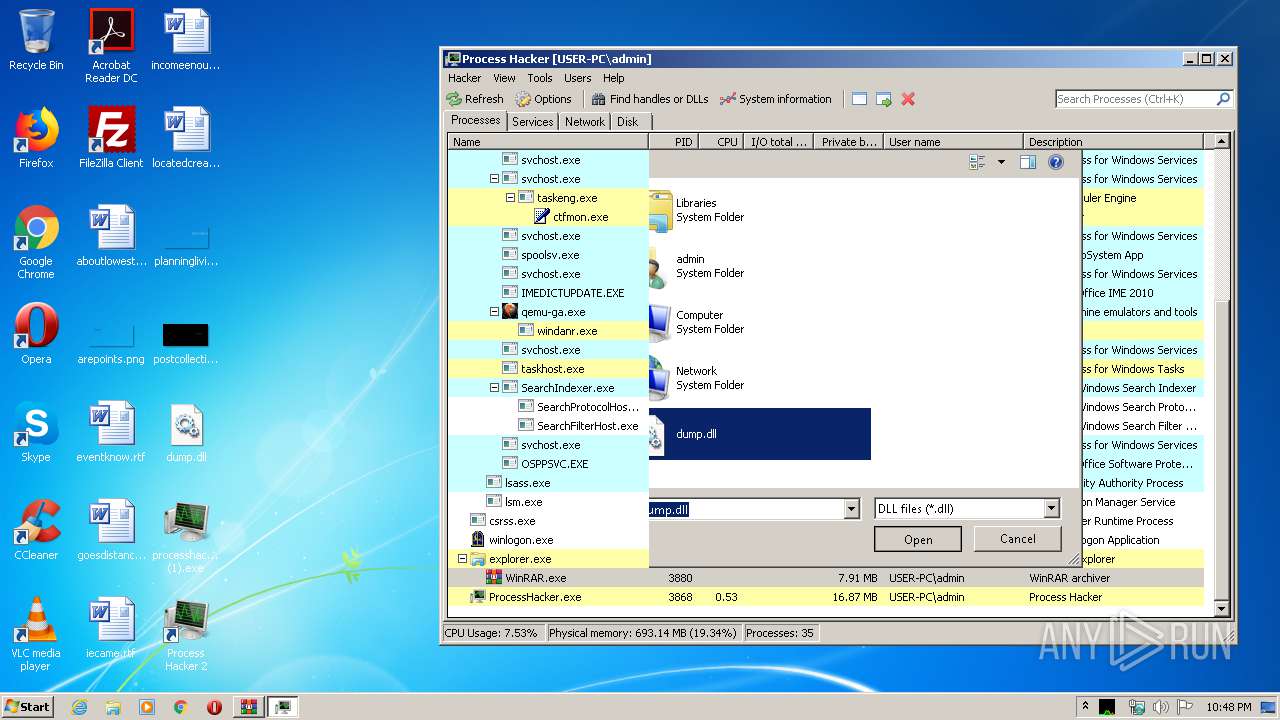Click Internet Explorer taskbar icon

[79, 707]
